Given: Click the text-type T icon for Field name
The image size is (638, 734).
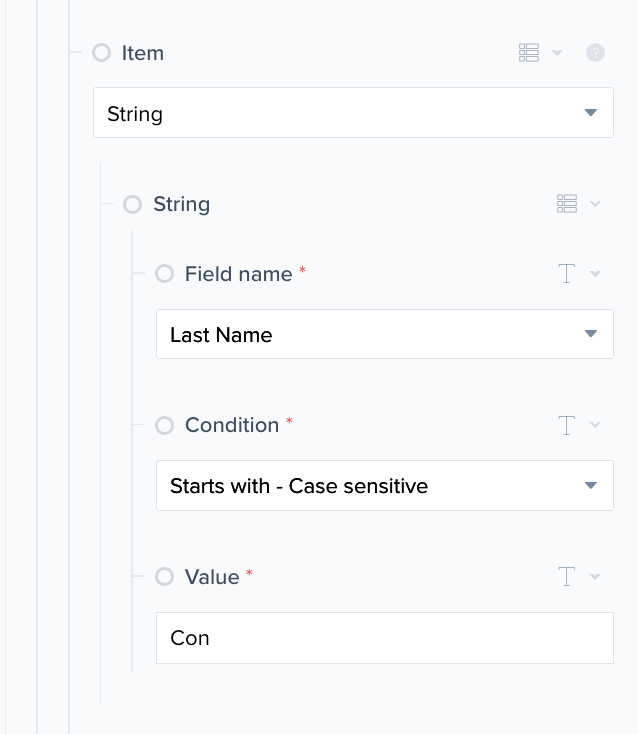Looking at the screenshot, I should pos(567,274).
